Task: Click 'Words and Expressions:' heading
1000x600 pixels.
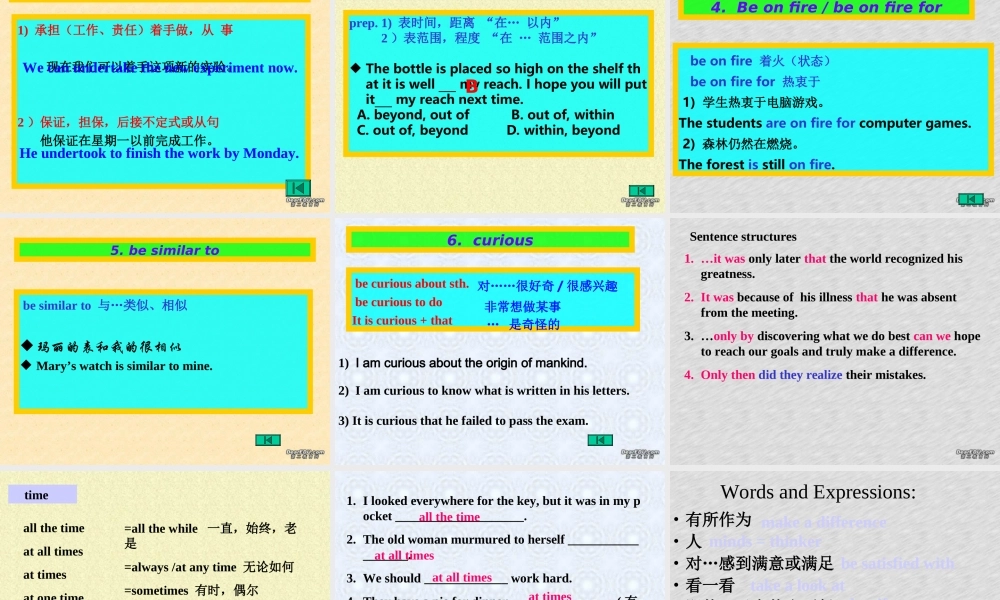Action: pyautogui.click(x=818, y=492)
